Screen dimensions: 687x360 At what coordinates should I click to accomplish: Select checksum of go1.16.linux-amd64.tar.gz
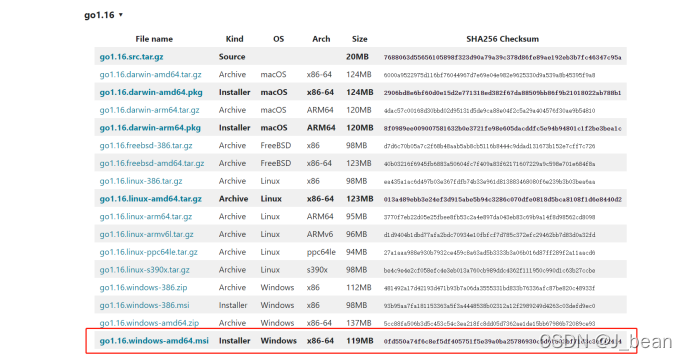(x=503, y=199)
